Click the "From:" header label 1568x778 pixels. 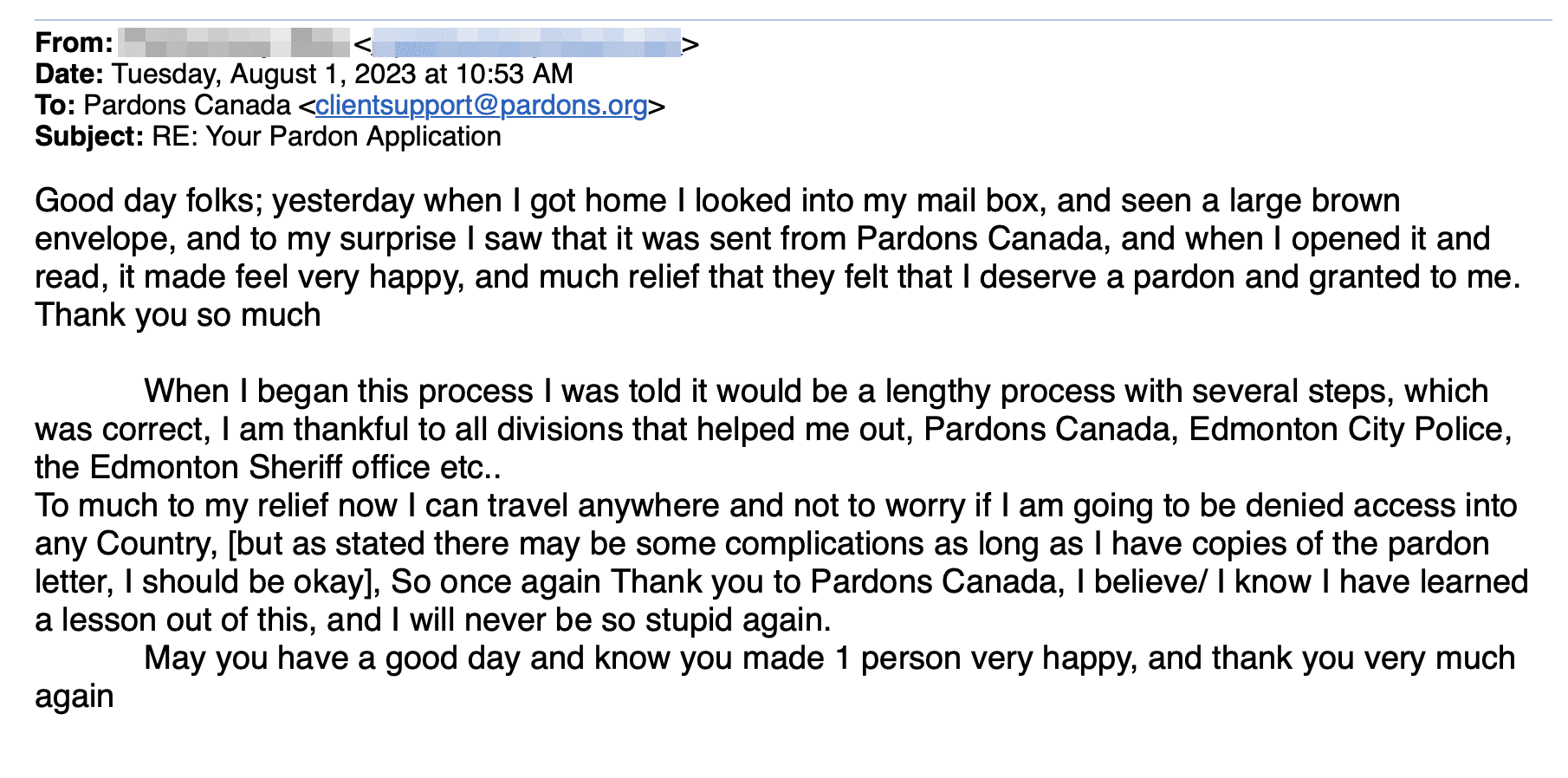coord(74,42)
